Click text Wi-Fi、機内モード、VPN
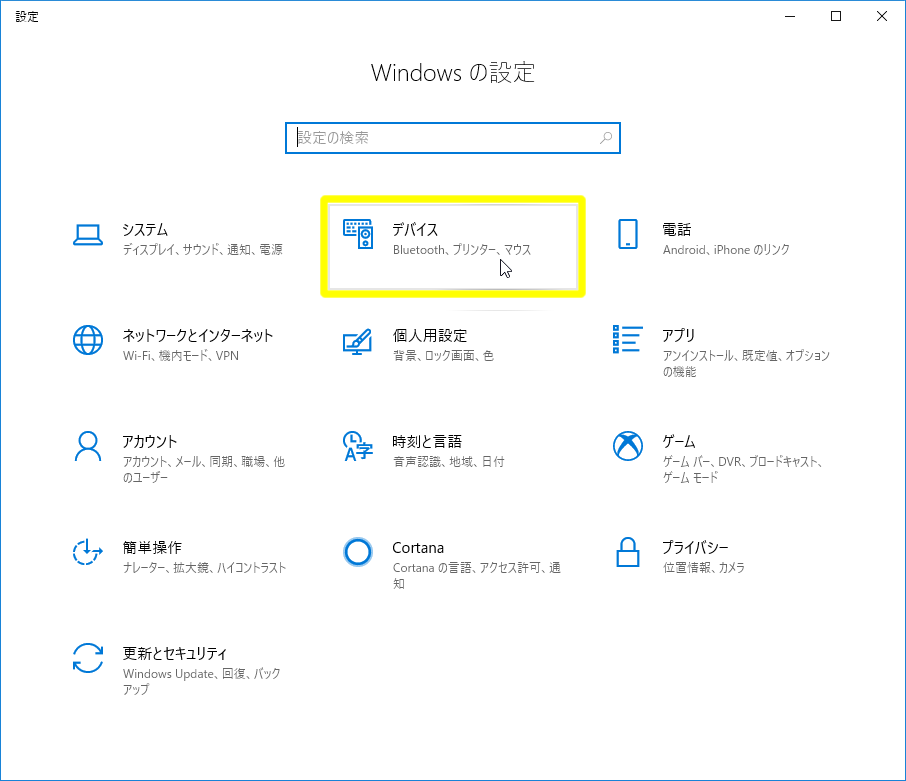 tap(181, 356)
